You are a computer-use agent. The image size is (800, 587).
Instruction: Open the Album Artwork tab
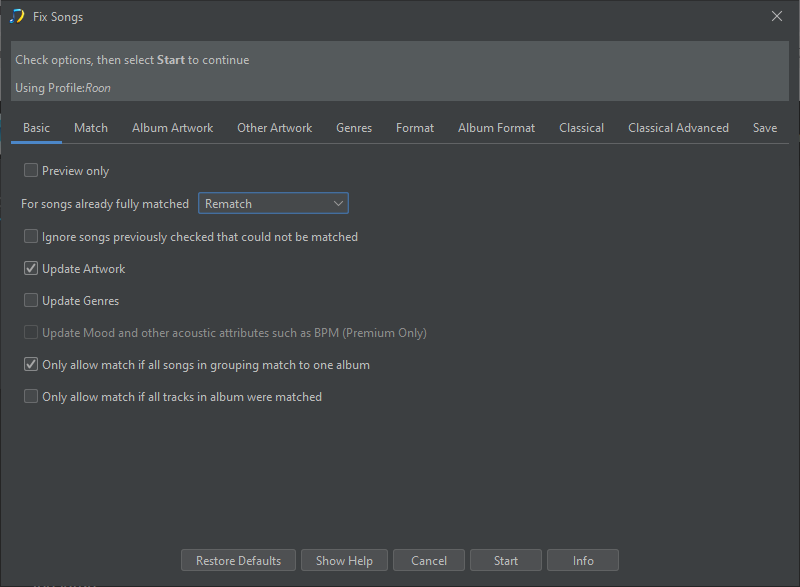[172, 128]
